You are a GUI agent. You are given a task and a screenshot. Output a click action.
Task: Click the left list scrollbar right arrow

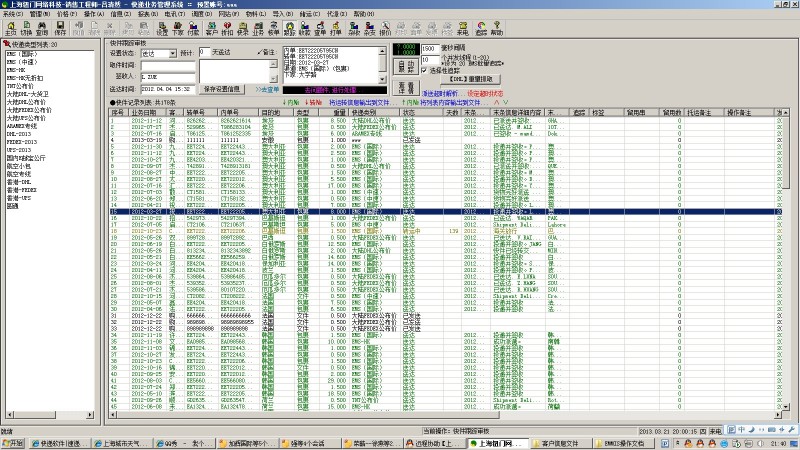coord(90,415)
